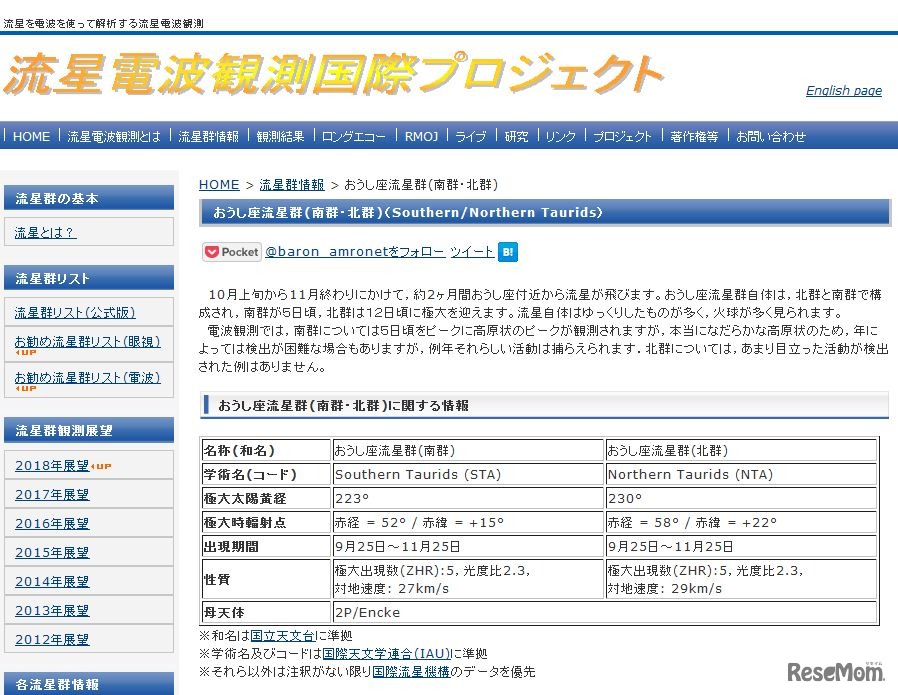Select 著作権等 in the navigation bar
The height and width of the screenshot is (695, 898).
[x=694, y=136]
